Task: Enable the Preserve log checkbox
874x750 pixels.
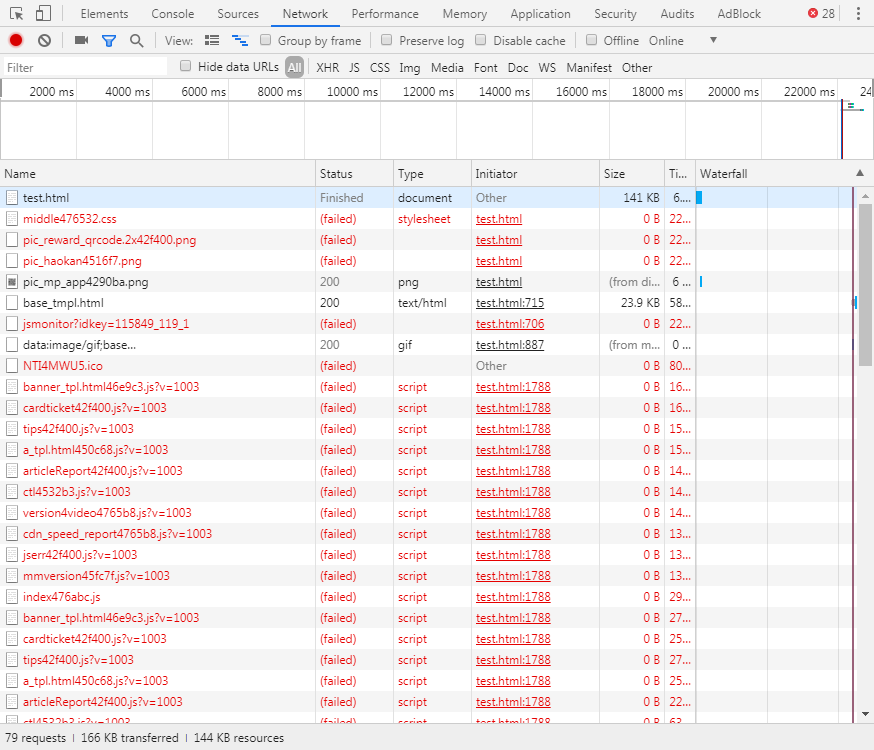Action: [386, 41]
